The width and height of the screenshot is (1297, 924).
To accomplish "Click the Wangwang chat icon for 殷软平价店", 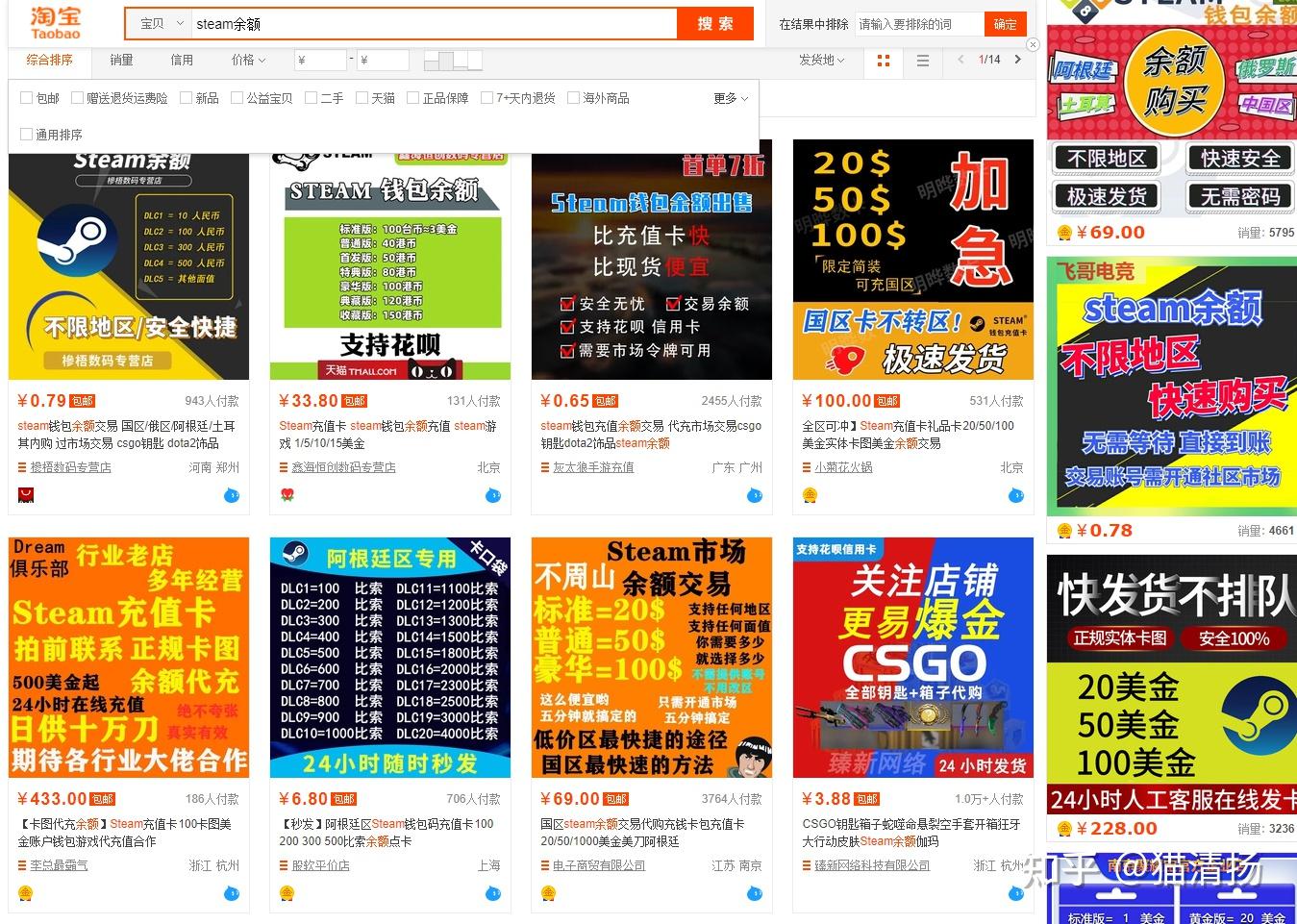I will tap(493, 894).
